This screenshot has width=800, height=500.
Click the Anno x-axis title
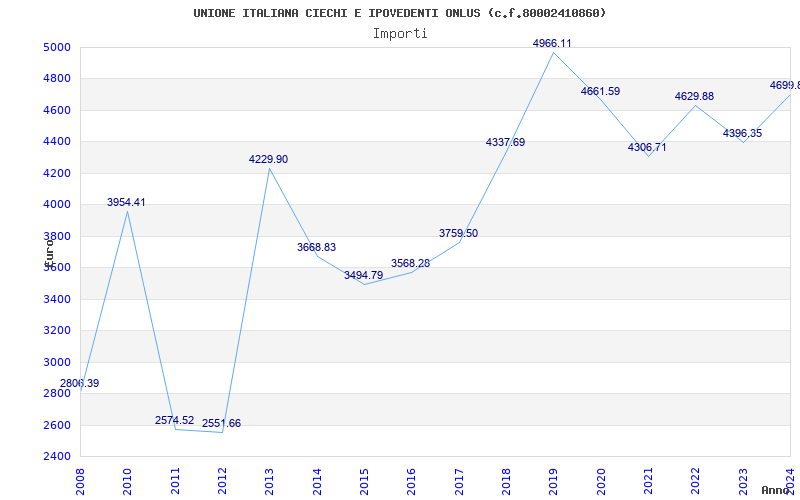[774, 490]
